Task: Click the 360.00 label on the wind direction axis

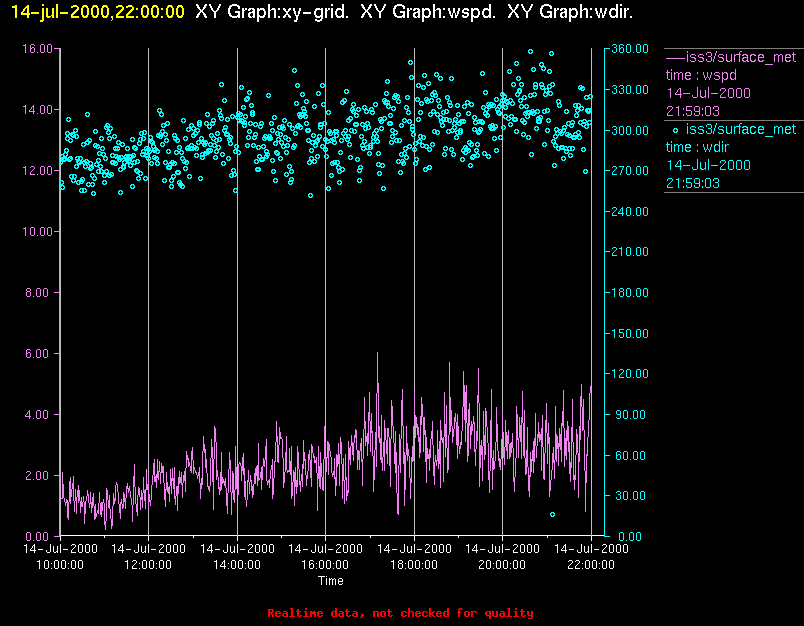Action: click(x=630, y=49)
